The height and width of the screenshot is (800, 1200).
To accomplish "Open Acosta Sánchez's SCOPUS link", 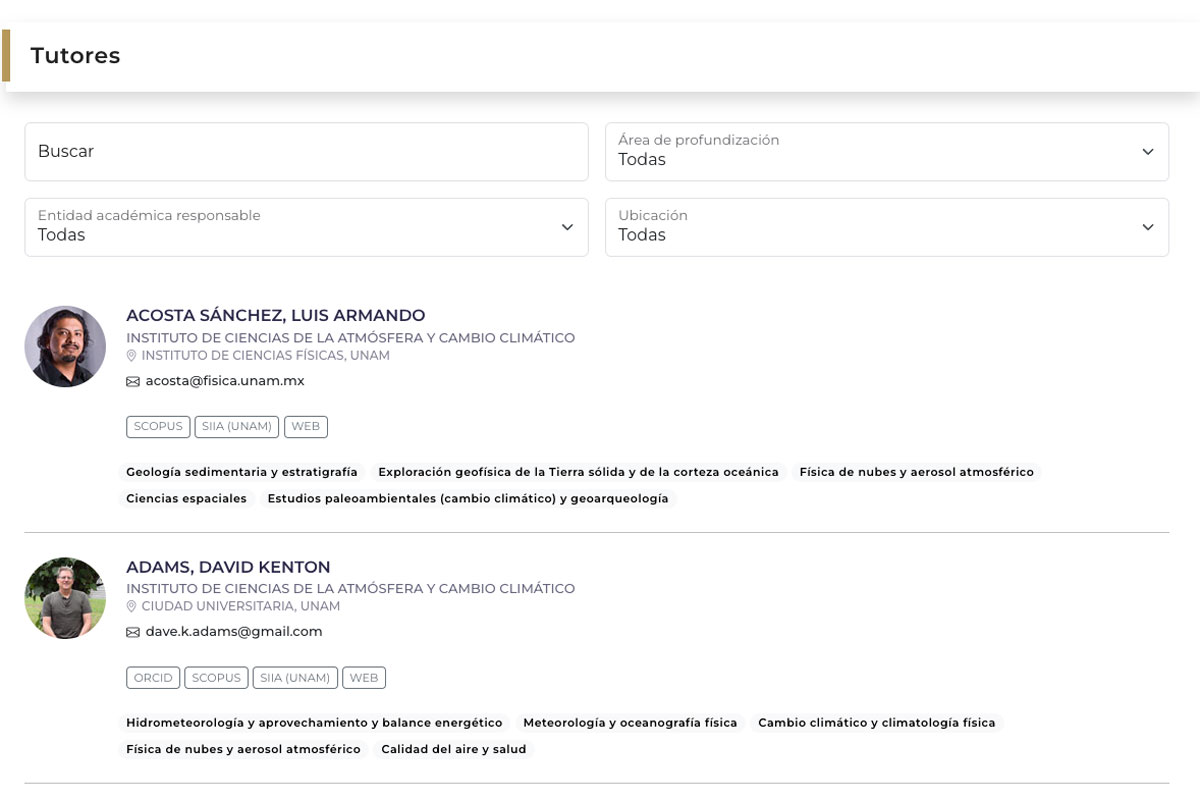I will click(158, 427).
